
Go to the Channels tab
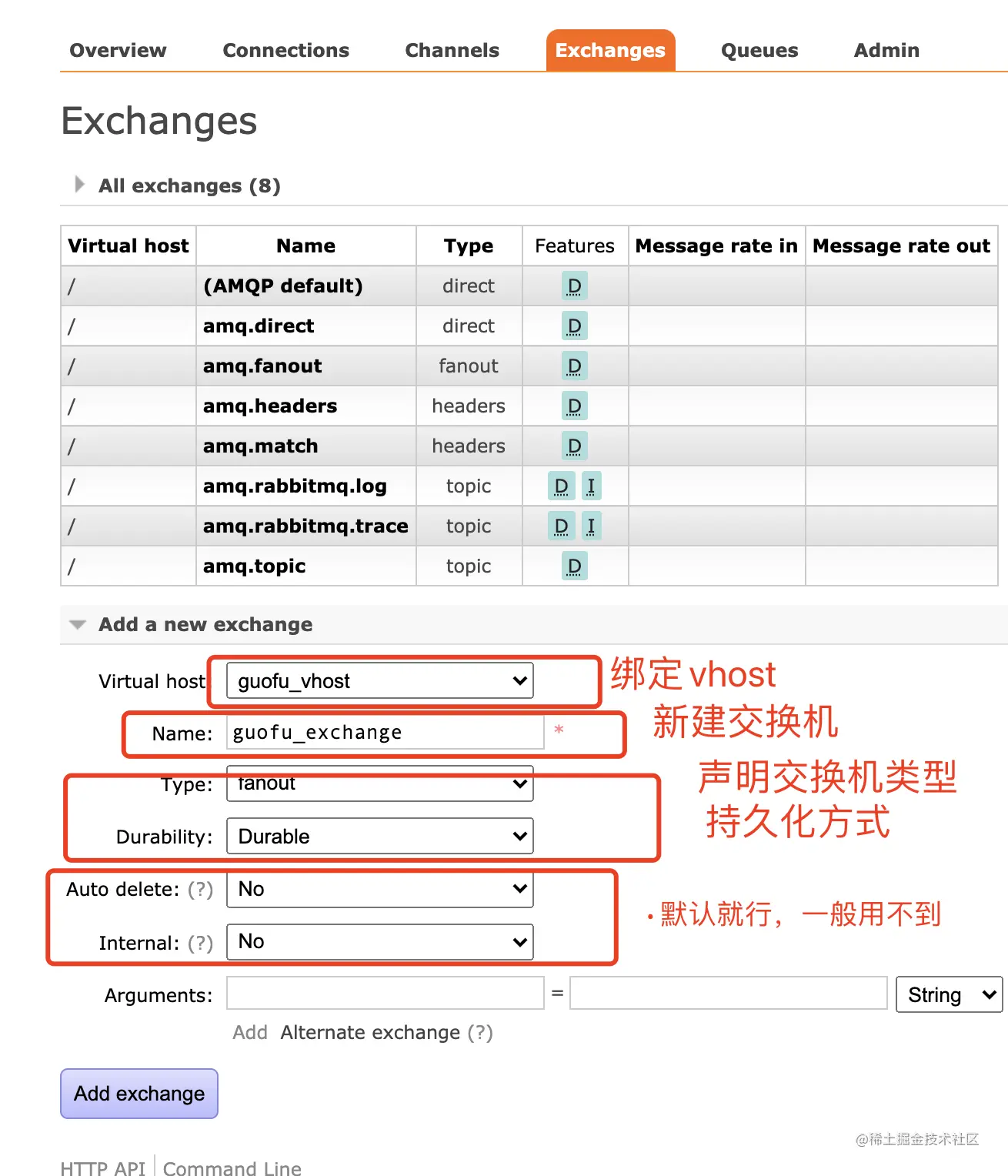tap(452, 50)
